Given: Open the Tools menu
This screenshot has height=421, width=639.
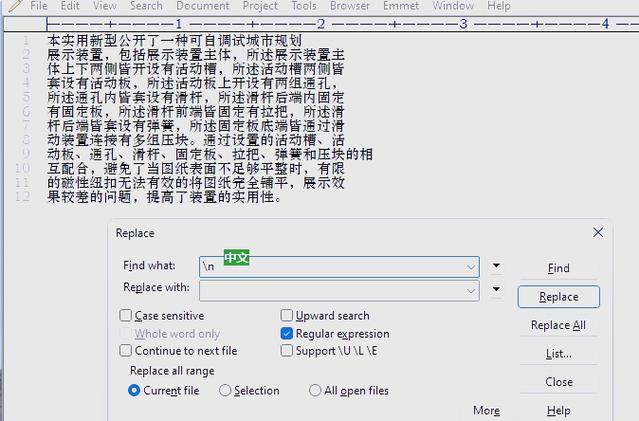Looking at the screenshot, I should [x=304, y=6].
